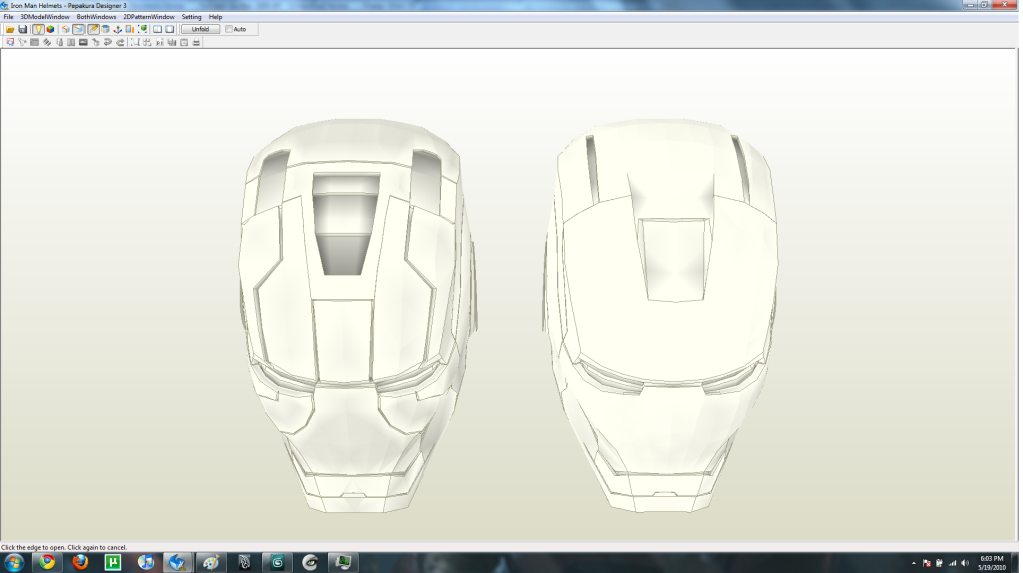Image resolution: width=1023 pixels, height=573 pixels.
Task: Save the pattern with the floppy disk icon
Action: 23,29
